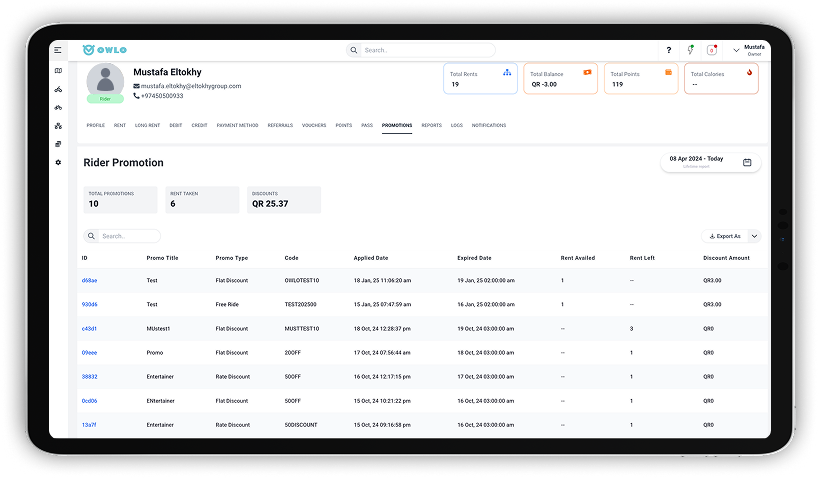
Task: Click the Total Calories card
Action: (721, 78)
